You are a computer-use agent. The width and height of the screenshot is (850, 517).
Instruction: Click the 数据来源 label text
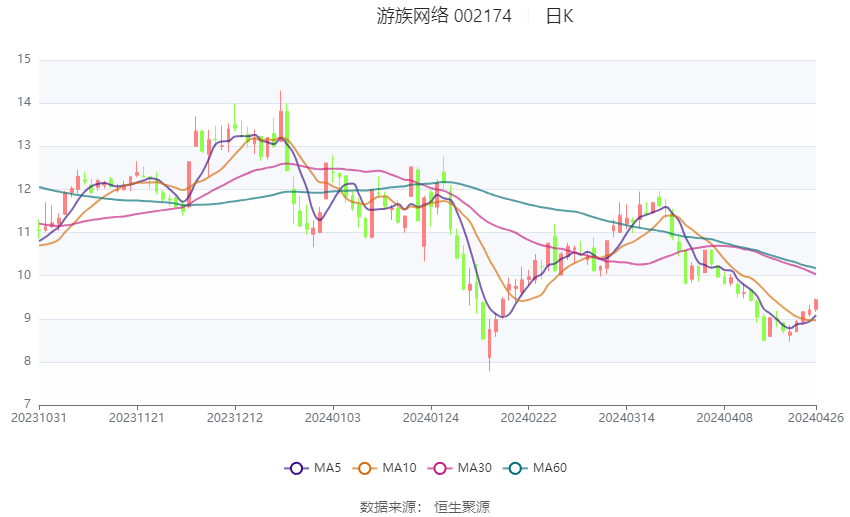pos(390,507)
